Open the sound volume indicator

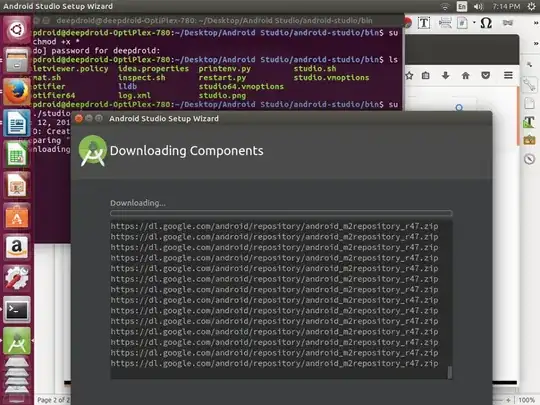(478, 6)
